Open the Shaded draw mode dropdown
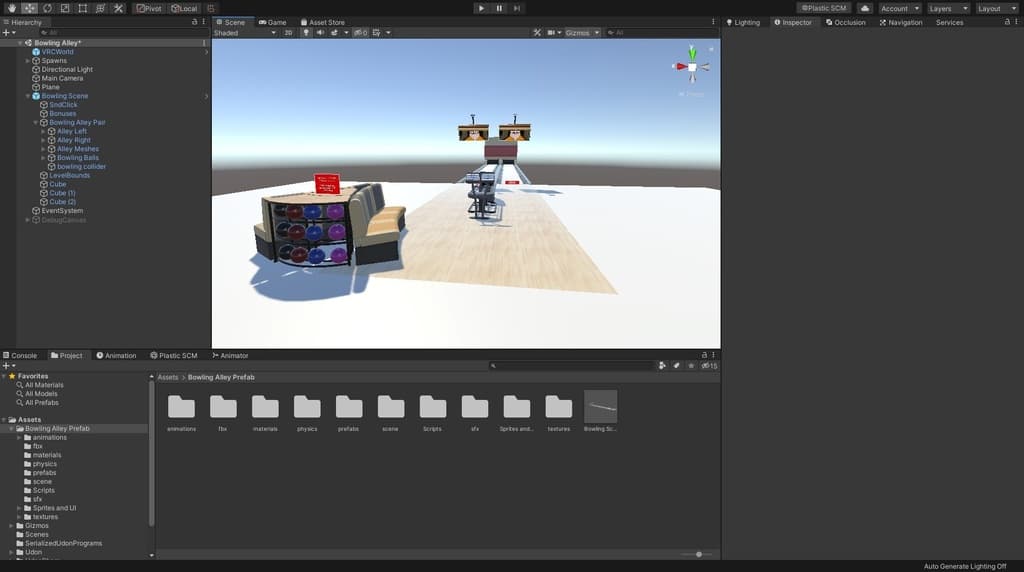 click(245, 32)
